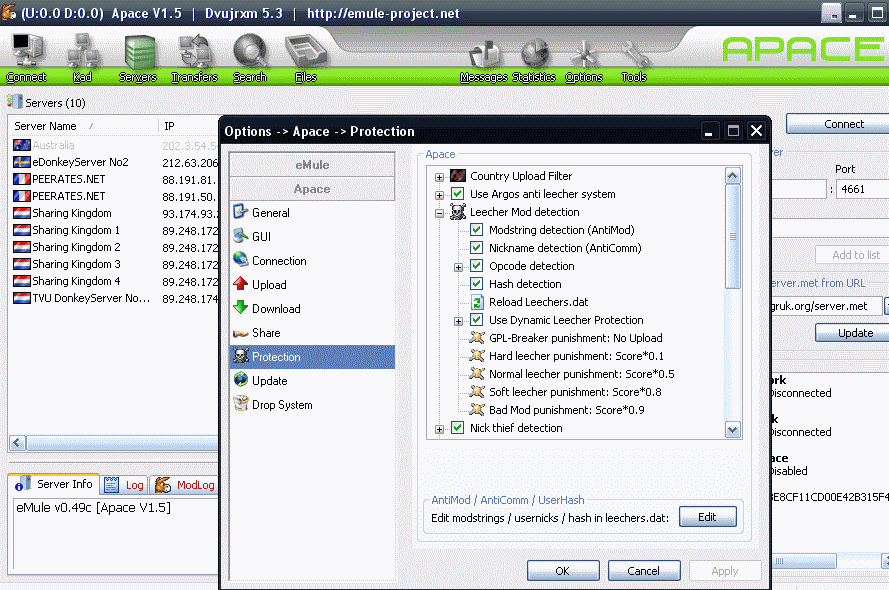Expand the Use Dynamic Leecher Protection node
889x590 pixels.
click(x=459, y=322)
